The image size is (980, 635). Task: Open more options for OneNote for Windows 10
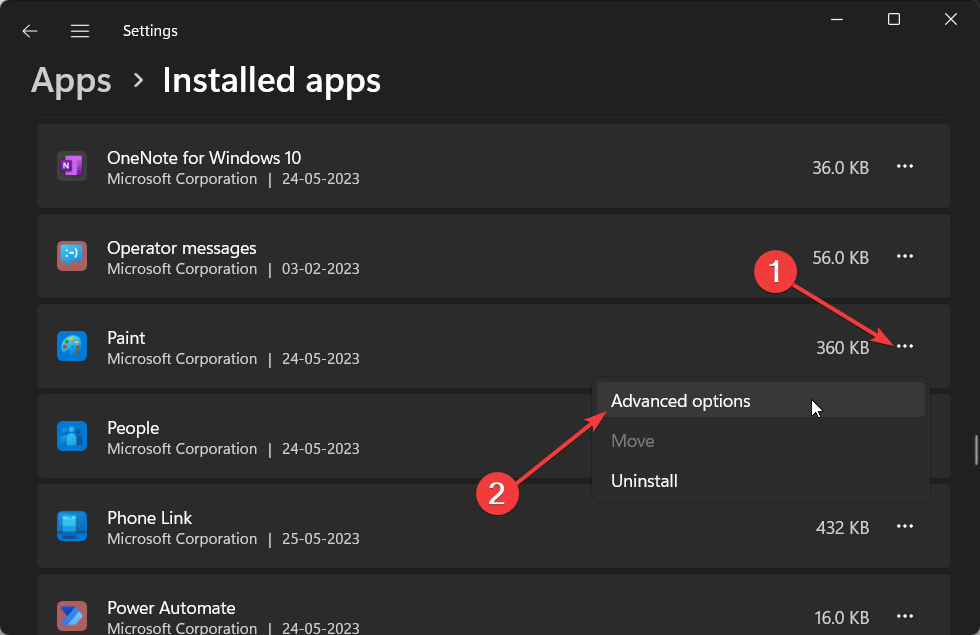pyautogui.click(x=905, y=166)
